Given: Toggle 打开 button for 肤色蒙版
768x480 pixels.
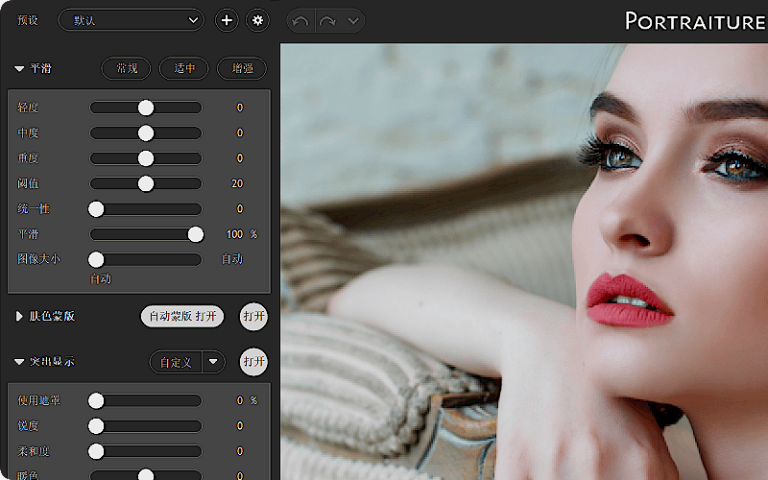Looking at the screenshot, I should pyautogui.click(x=254, y=316).
